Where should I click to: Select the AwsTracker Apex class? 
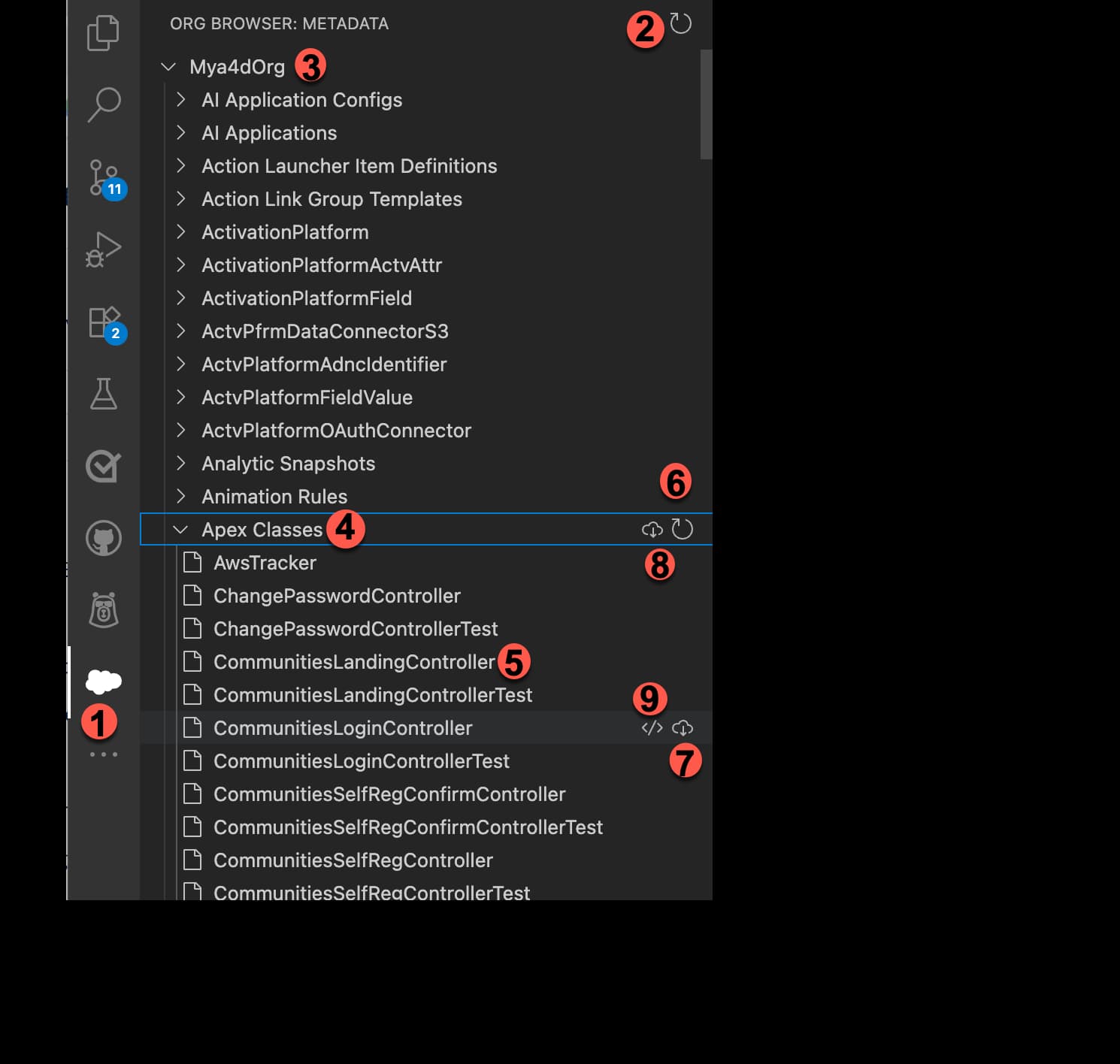[265, 562]
